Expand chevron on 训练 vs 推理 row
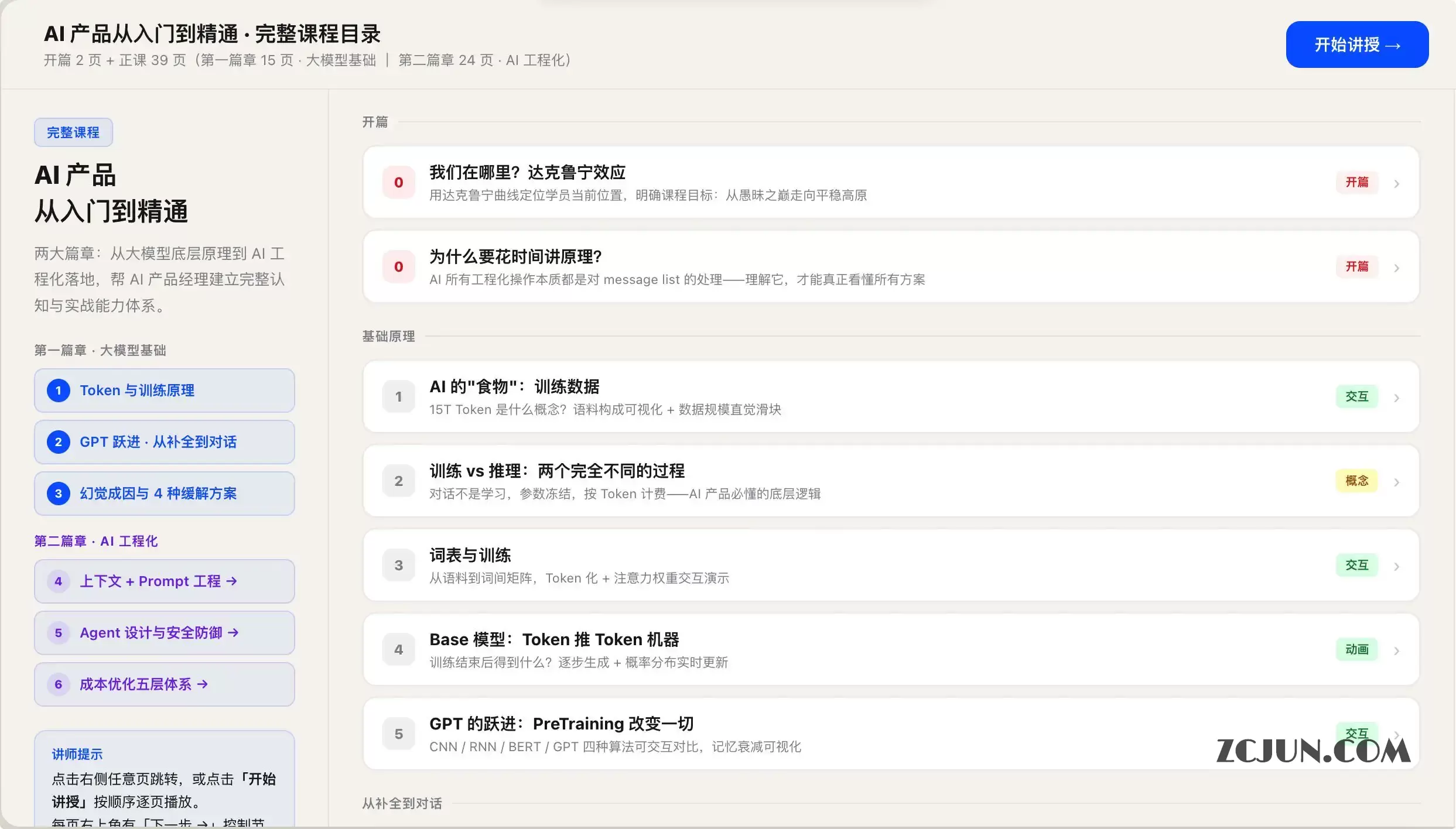 (1397, 482)
